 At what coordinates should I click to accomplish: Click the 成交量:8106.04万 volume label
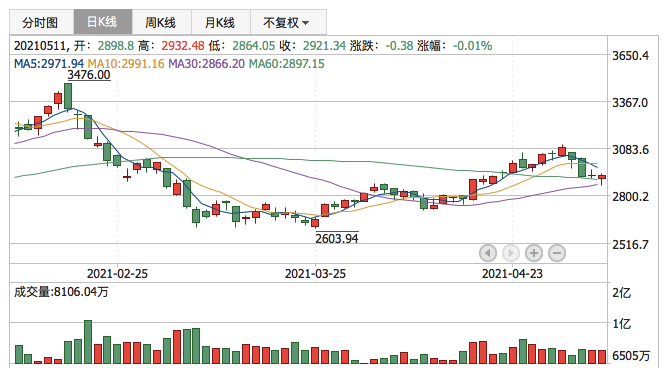61,292
